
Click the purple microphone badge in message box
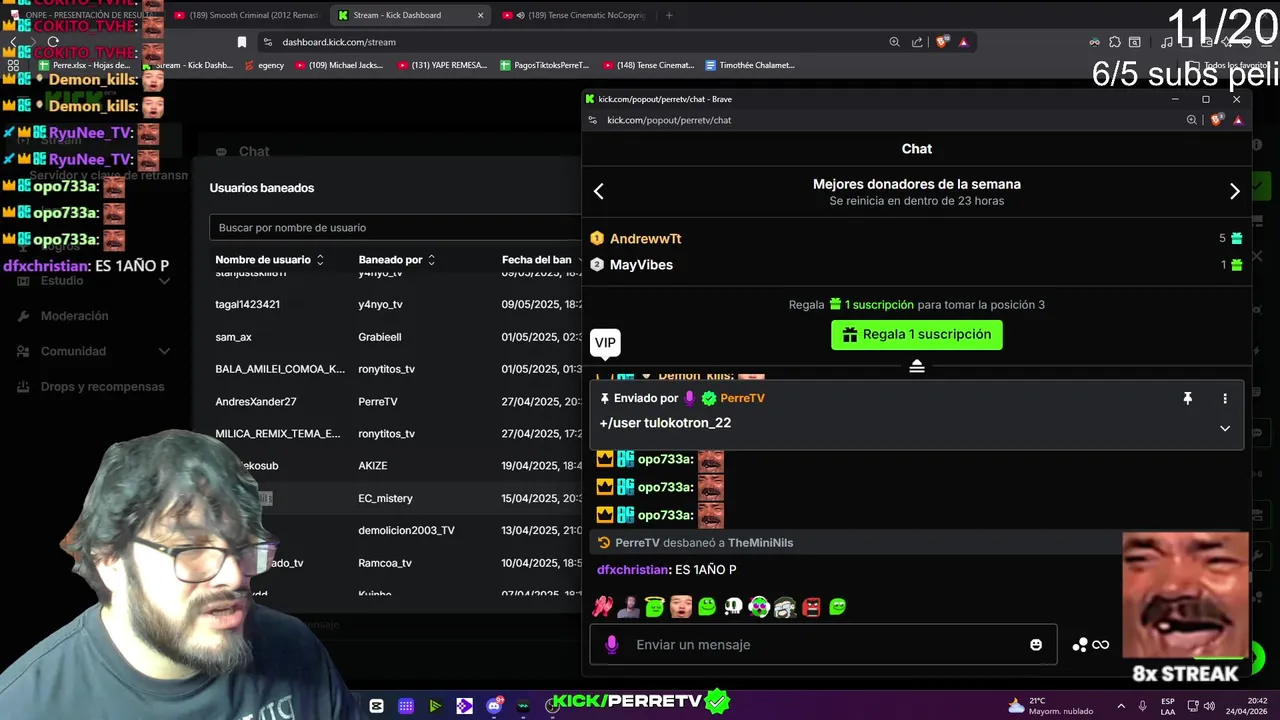pos(611,645)
